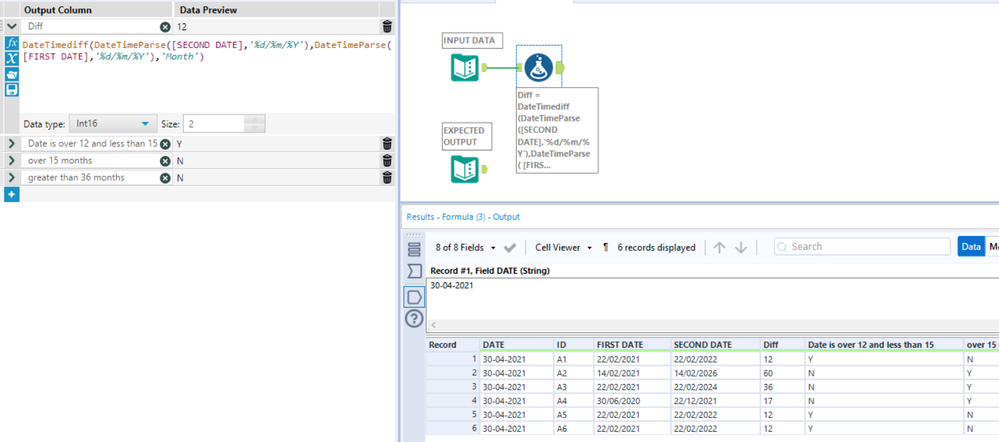Screen dimensions: 999x442
Task: Click the INPUT DATA text input tool
Action: (x=464, y=68)
